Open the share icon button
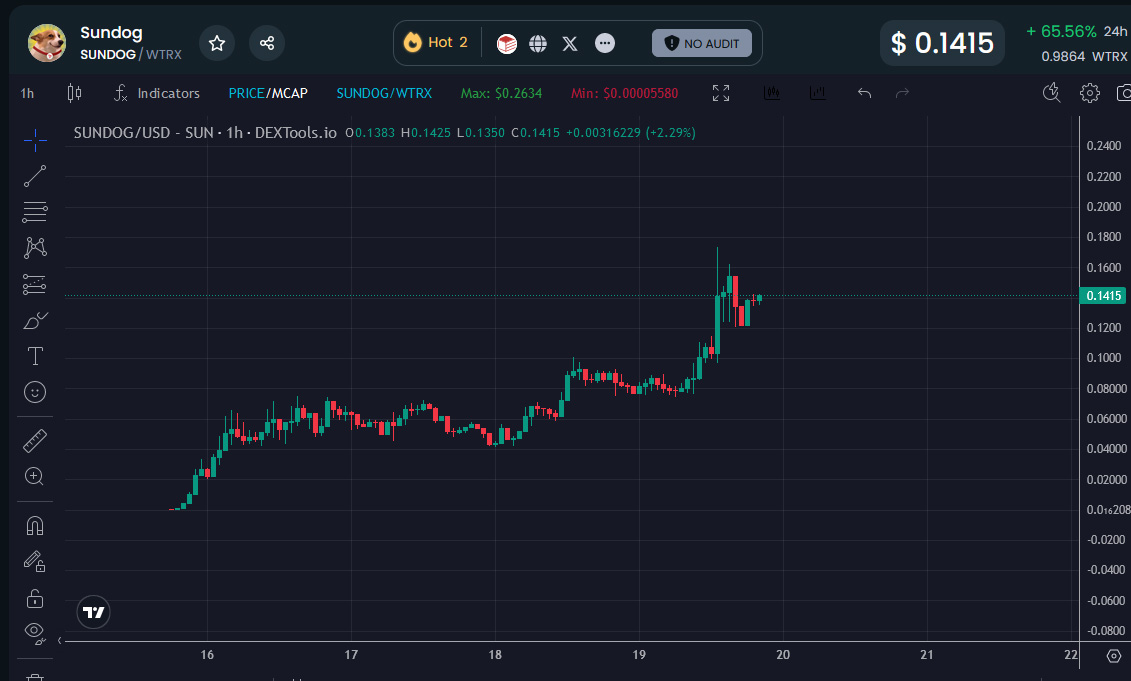Viewport: 1131px width, 681px height. (267, 43)
